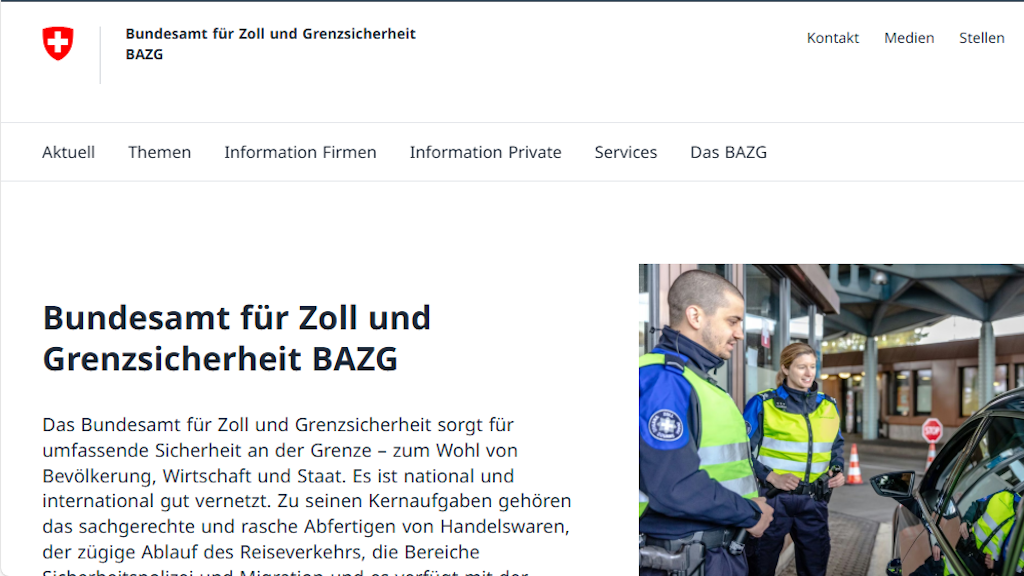
Task: Click the main page heading about BAZG
Action: 237,337
